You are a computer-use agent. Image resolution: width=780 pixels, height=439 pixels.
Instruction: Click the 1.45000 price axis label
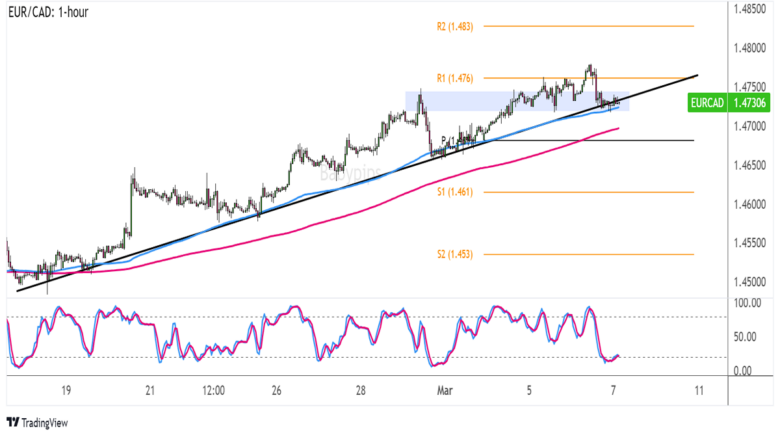750,282
